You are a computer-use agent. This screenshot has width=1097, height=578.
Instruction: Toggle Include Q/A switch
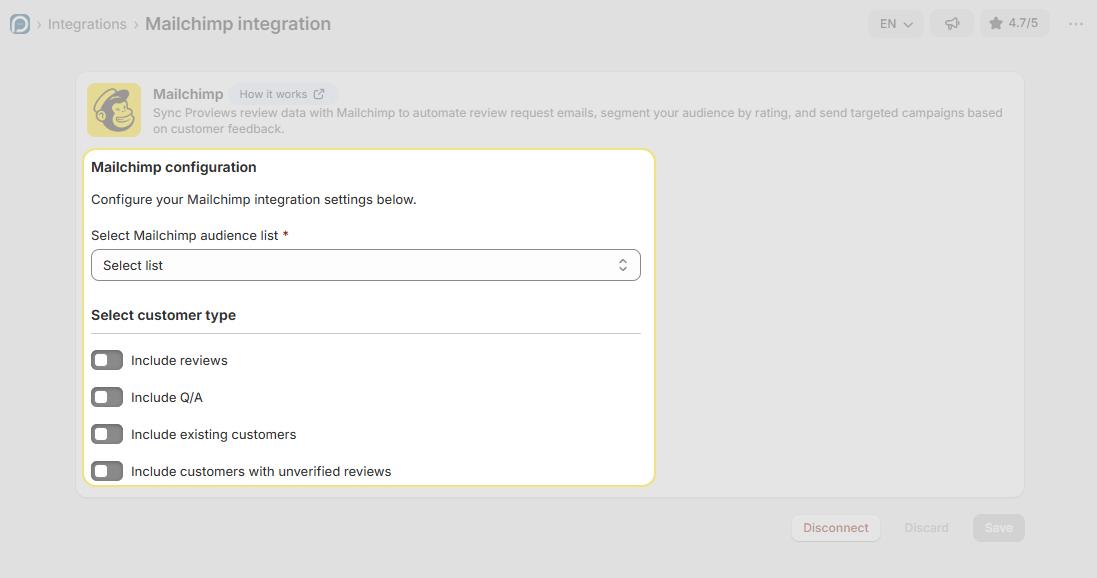(x=107, y=397)
